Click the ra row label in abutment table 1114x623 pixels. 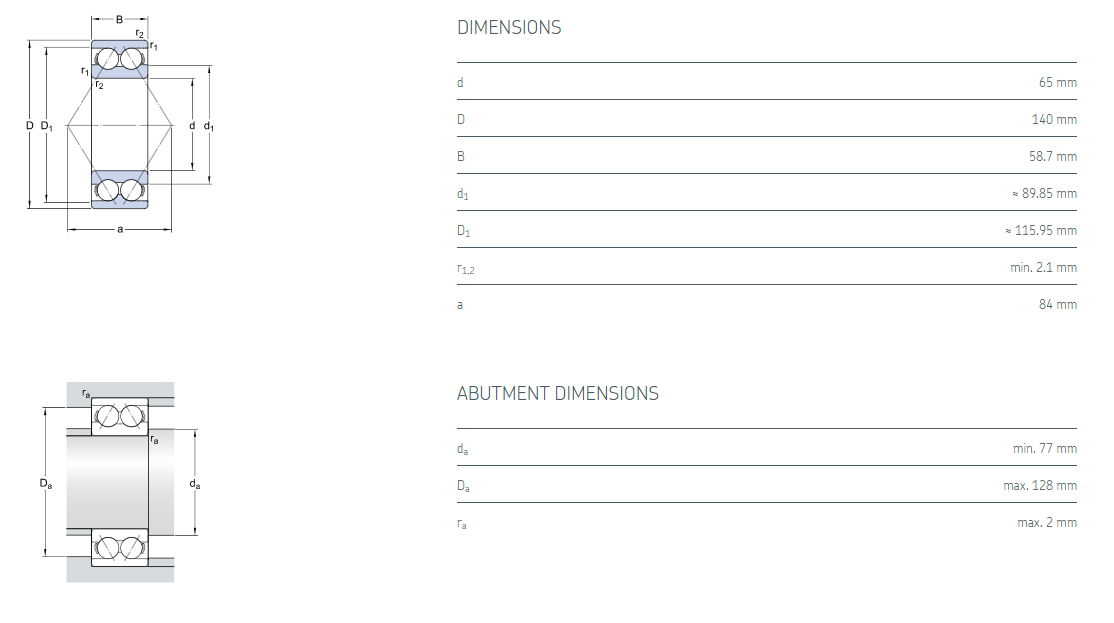[x=462, y=524]
